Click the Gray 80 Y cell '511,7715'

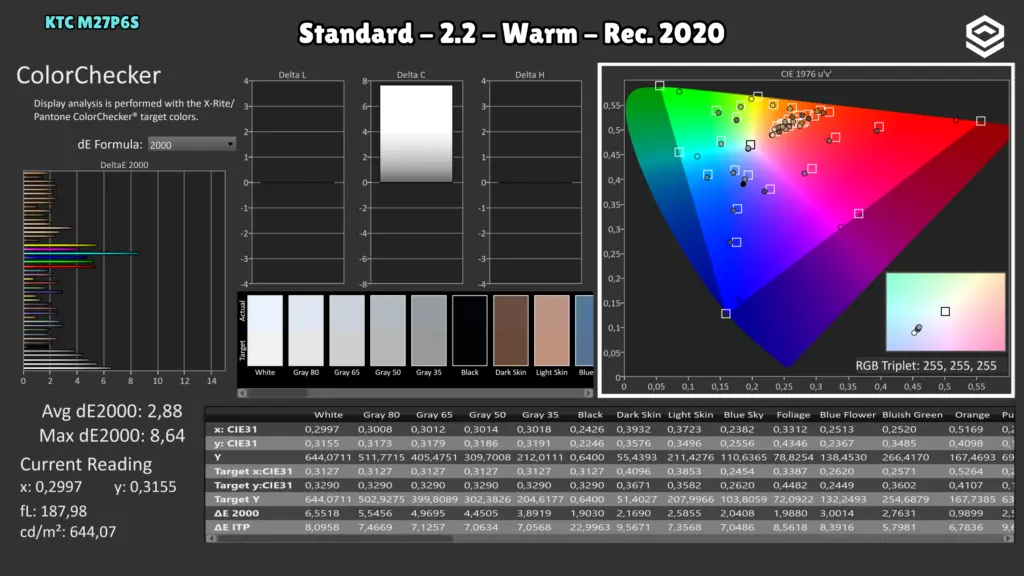click(381, 457)
